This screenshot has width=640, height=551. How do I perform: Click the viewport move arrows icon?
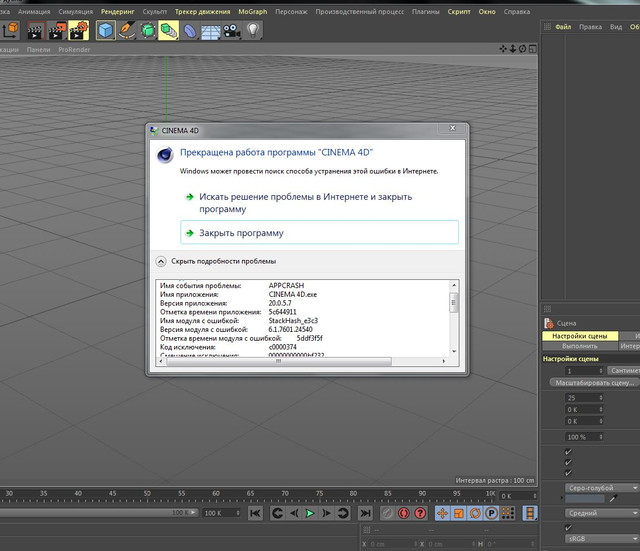[503, 49]
